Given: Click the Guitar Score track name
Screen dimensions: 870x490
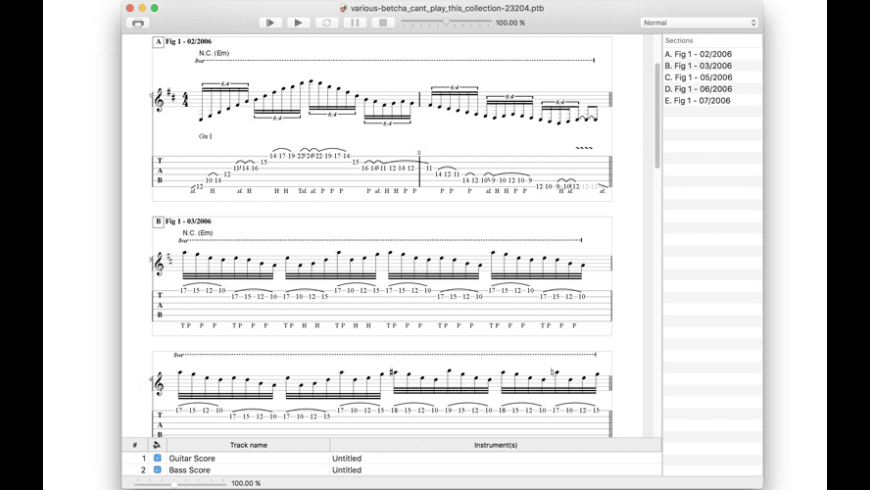Looking at the screenshot, I should pos(192,458).
